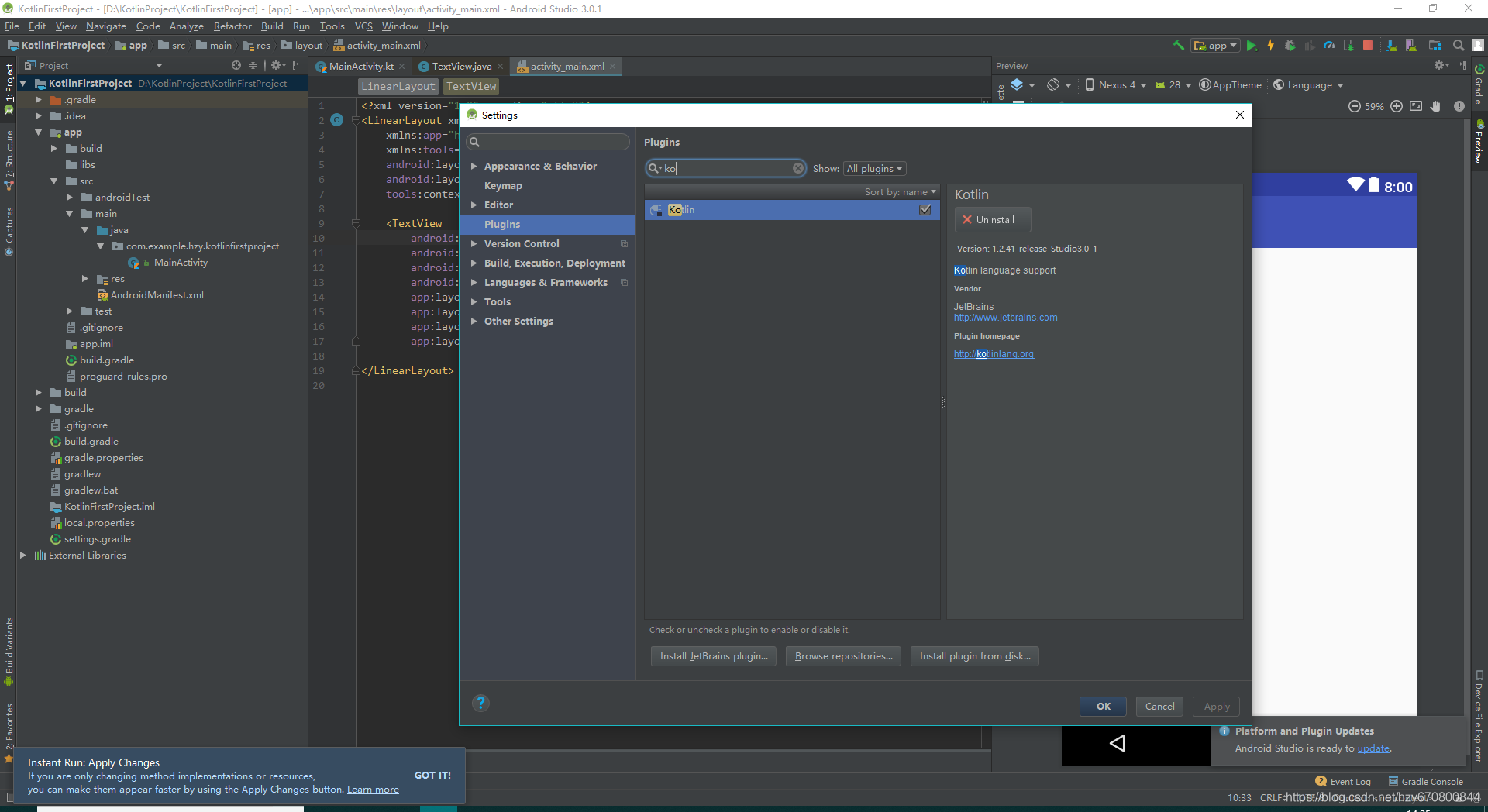Show warnings and errors icon in Preview
The image size is (1488, 812).
pos(1459,106)
